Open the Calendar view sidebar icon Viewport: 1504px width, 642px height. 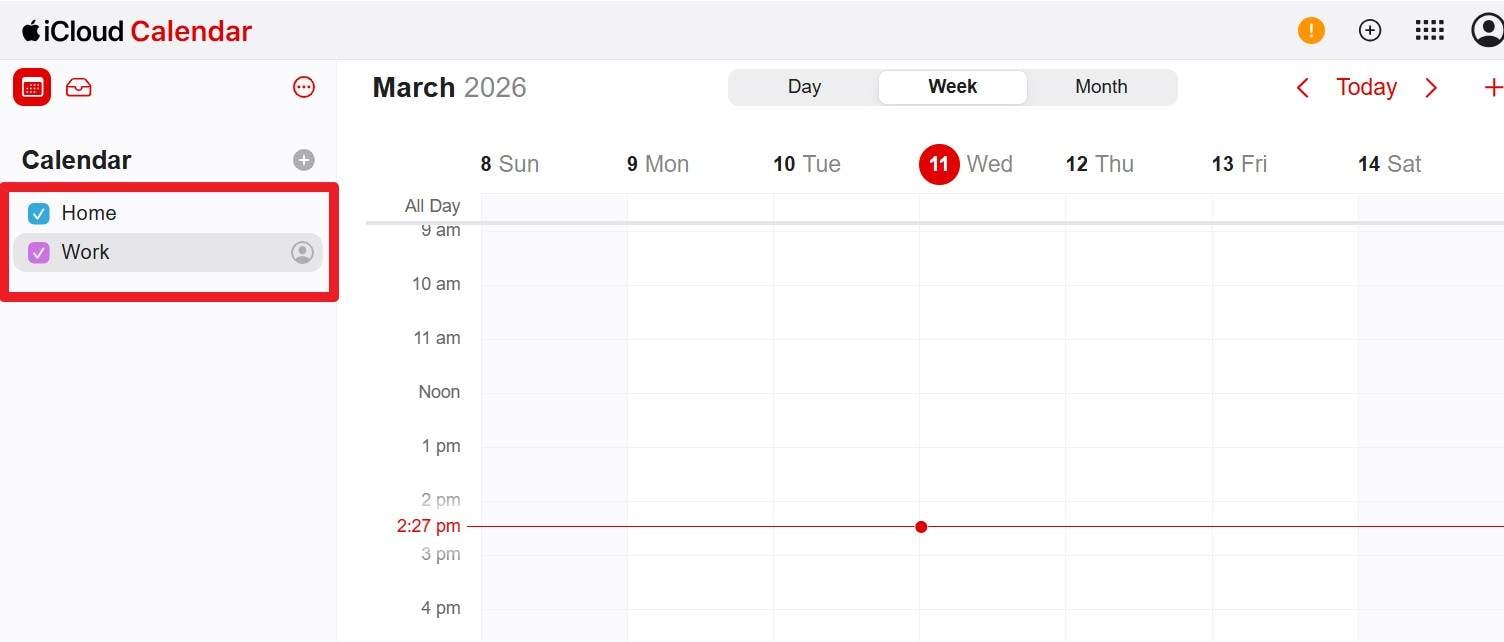pos(31,87)
